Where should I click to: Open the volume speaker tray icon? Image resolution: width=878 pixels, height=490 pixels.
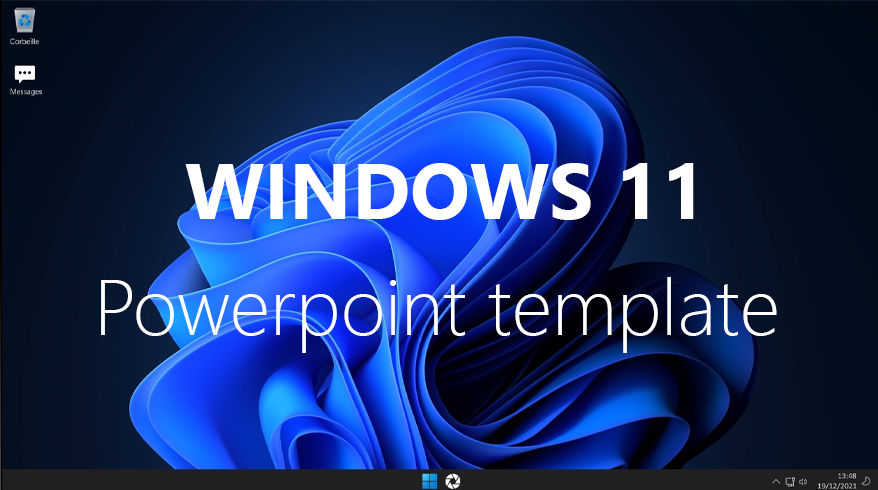click(803, 481)
